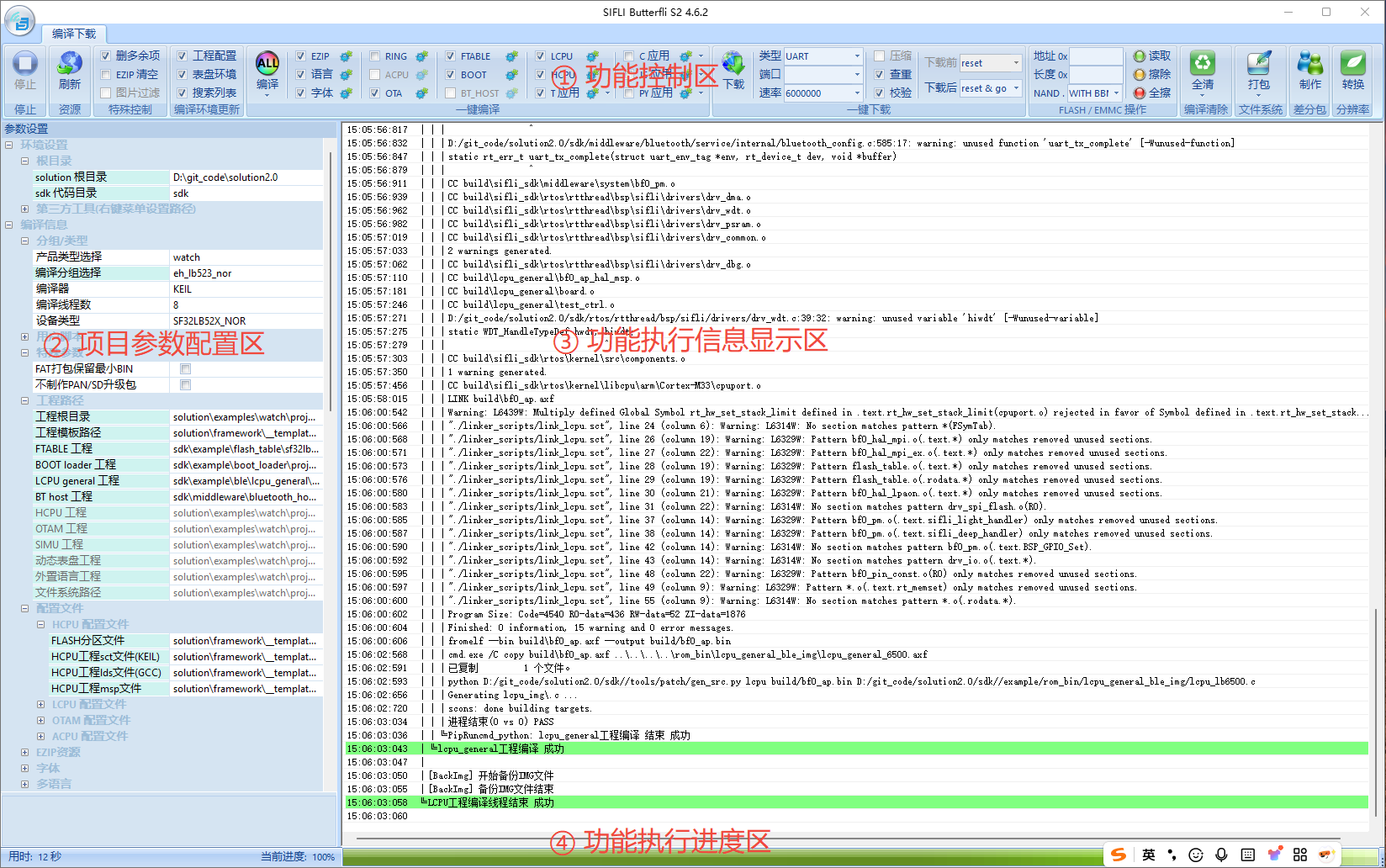This screenshot has height=868, width=1386.
Task: Click the 读取 flash read button
Action: pos(1151,56)
